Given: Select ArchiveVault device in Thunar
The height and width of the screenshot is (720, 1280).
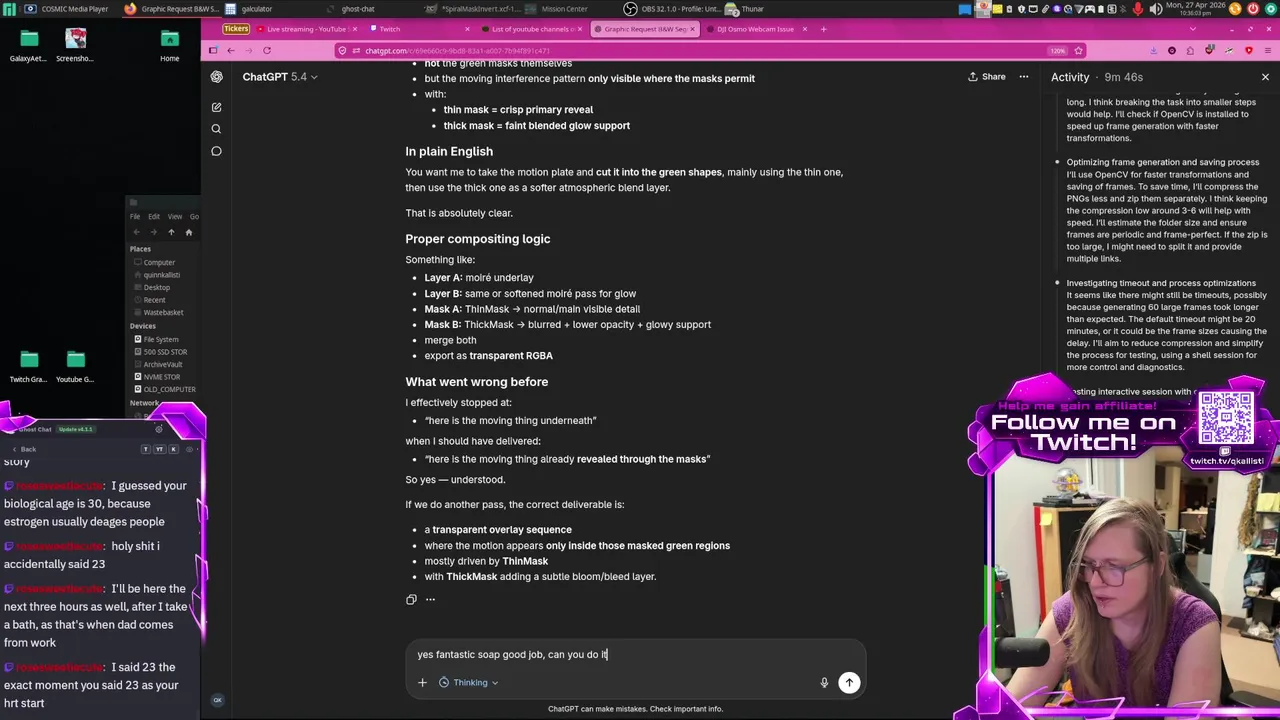Looking at the screenshot, I should 162,364.
